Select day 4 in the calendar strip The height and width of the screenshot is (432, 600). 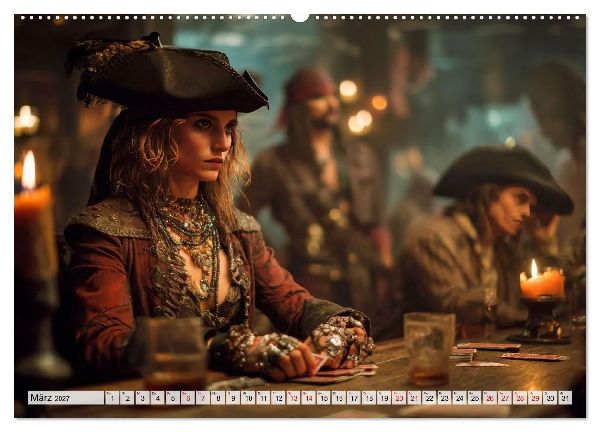coord(157,398)
